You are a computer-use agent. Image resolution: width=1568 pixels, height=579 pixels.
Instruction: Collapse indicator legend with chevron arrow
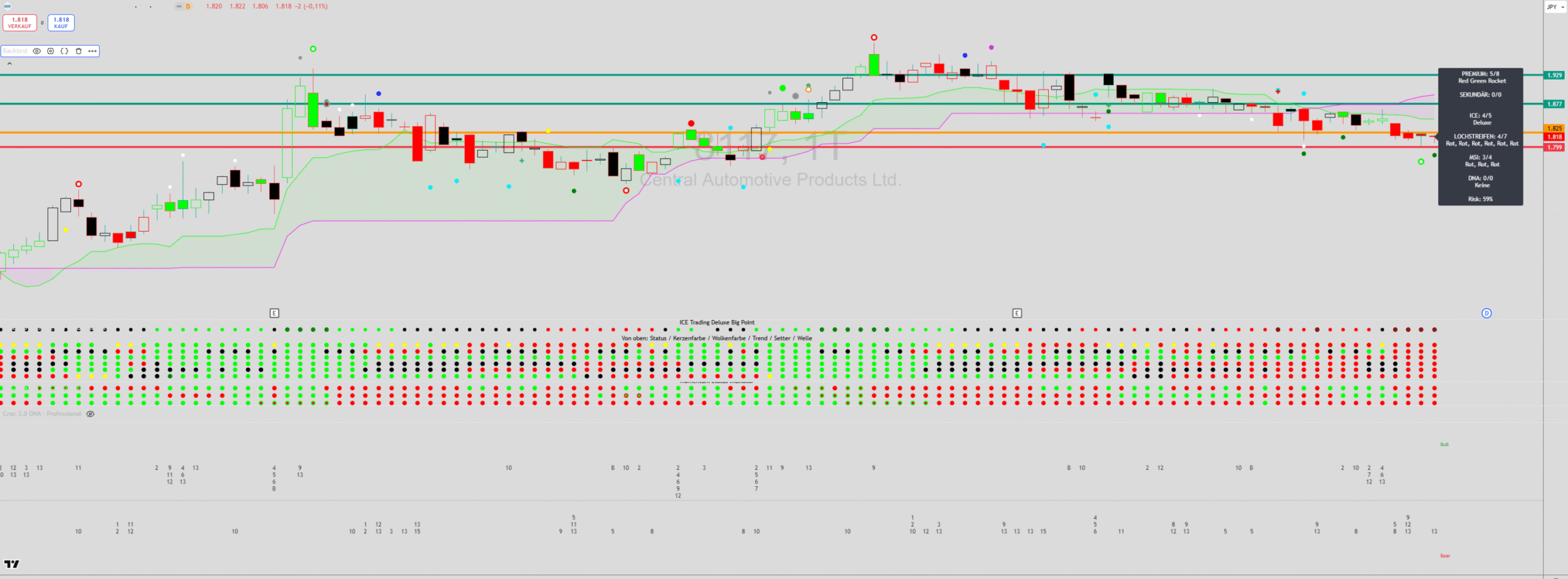9,63
